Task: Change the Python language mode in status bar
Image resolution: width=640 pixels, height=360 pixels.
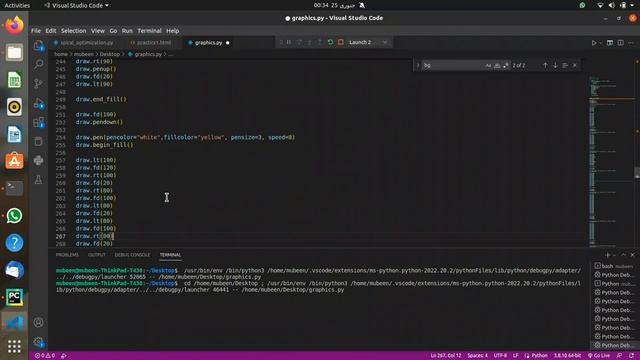Action: (539, 356)
